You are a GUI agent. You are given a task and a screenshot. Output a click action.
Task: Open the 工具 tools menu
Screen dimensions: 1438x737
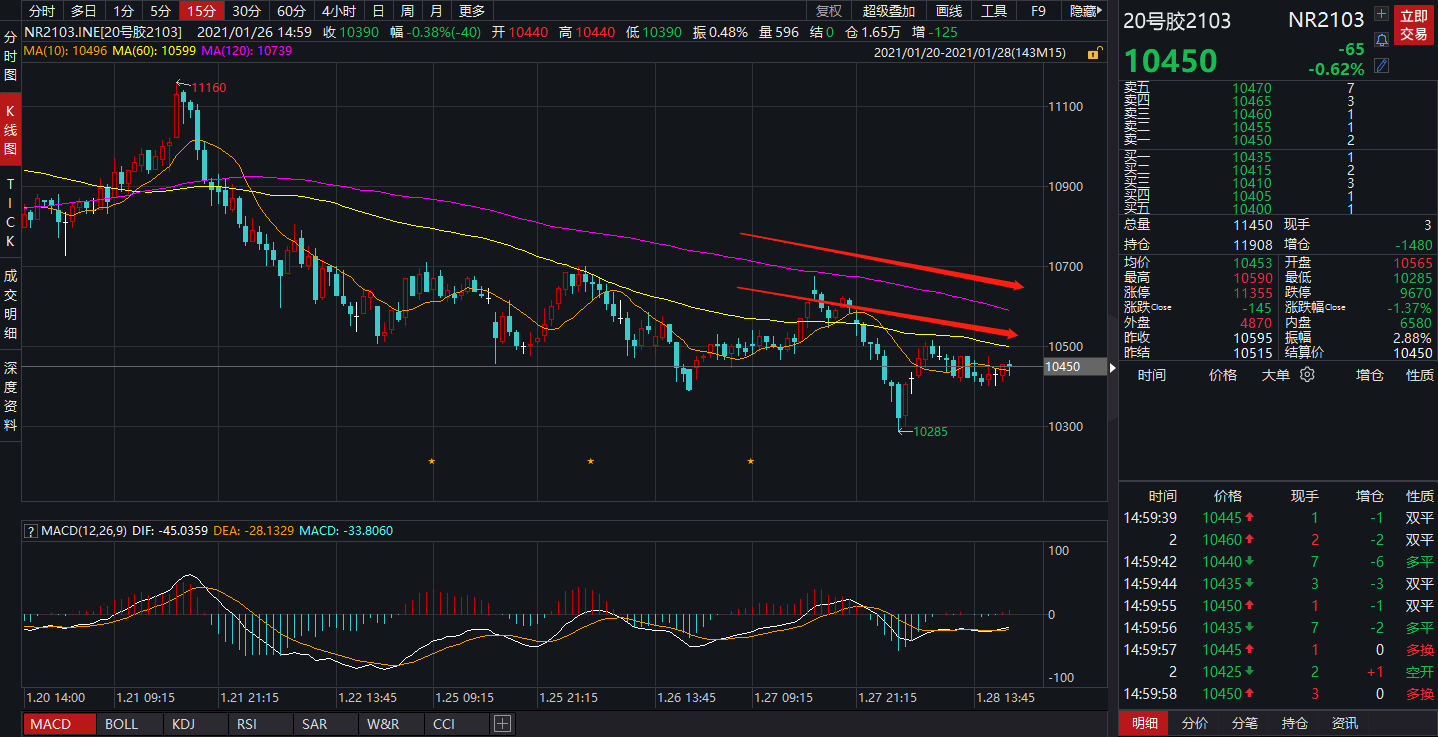point(994,11)
